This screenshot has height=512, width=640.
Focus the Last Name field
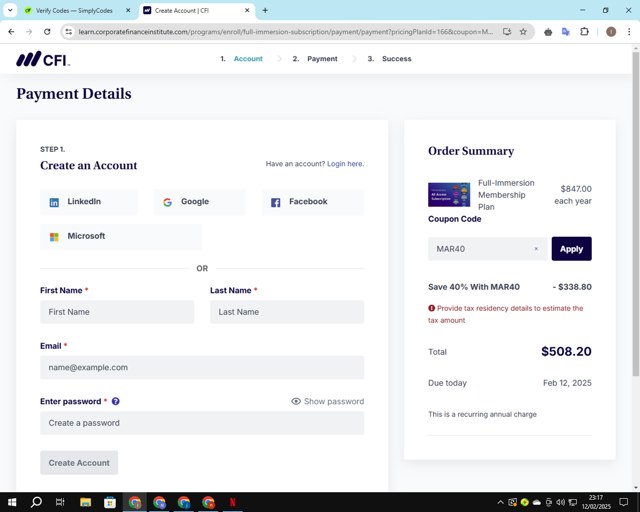[x=287, y=312]
